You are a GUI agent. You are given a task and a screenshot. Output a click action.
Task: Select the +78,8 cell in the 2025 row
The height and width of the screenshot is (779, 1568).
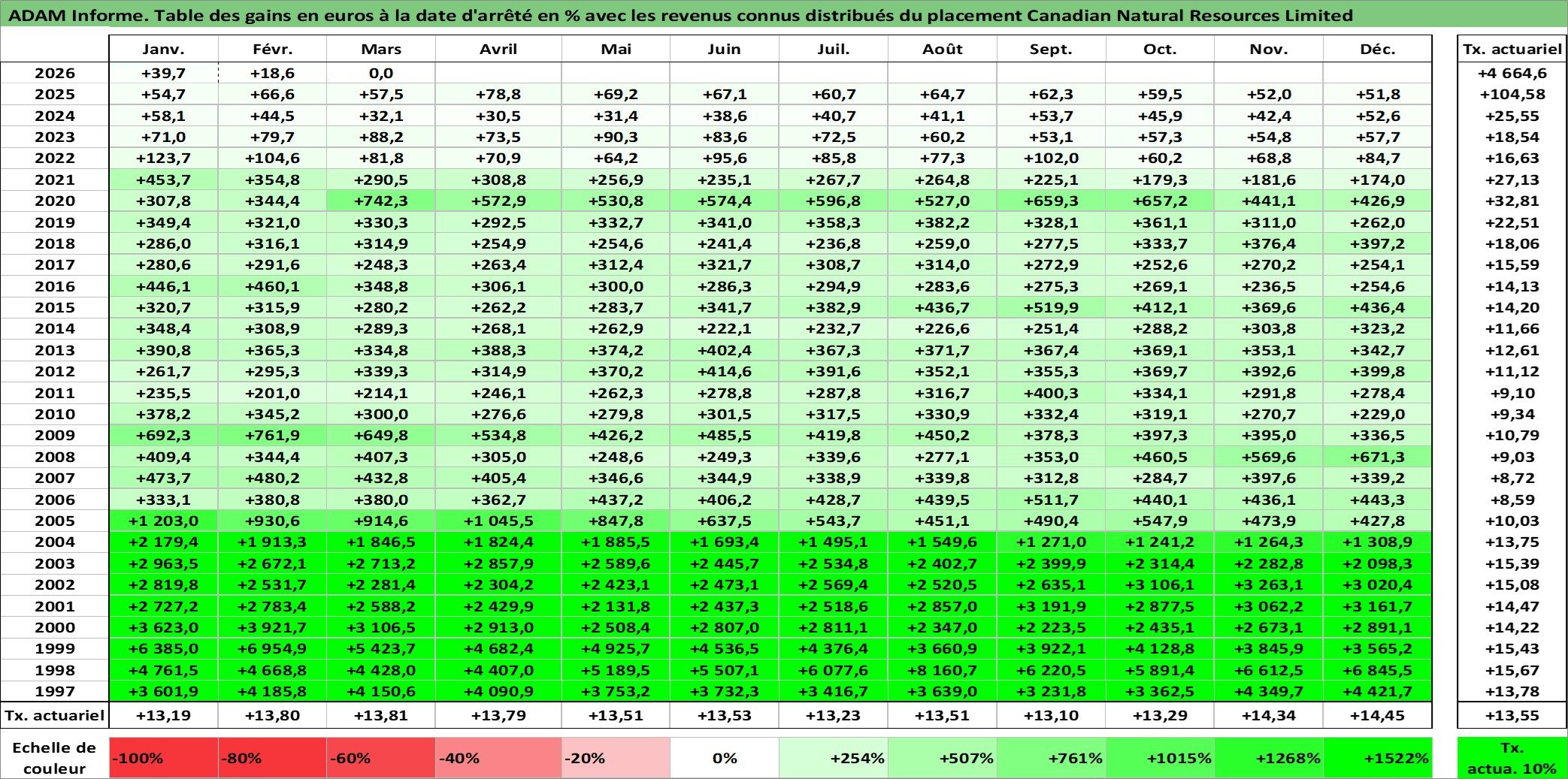coord(498,94)
